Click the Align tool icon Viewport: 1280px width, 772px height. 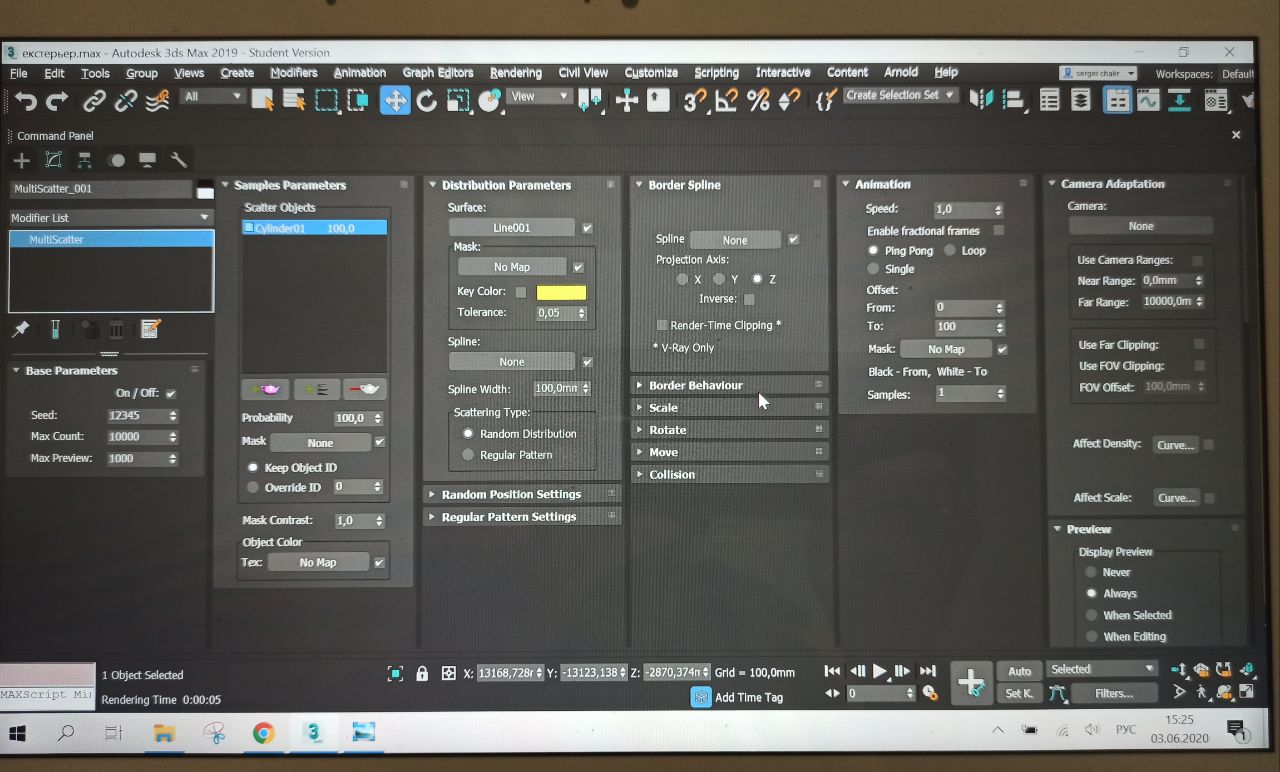(x=1014, y=100)
